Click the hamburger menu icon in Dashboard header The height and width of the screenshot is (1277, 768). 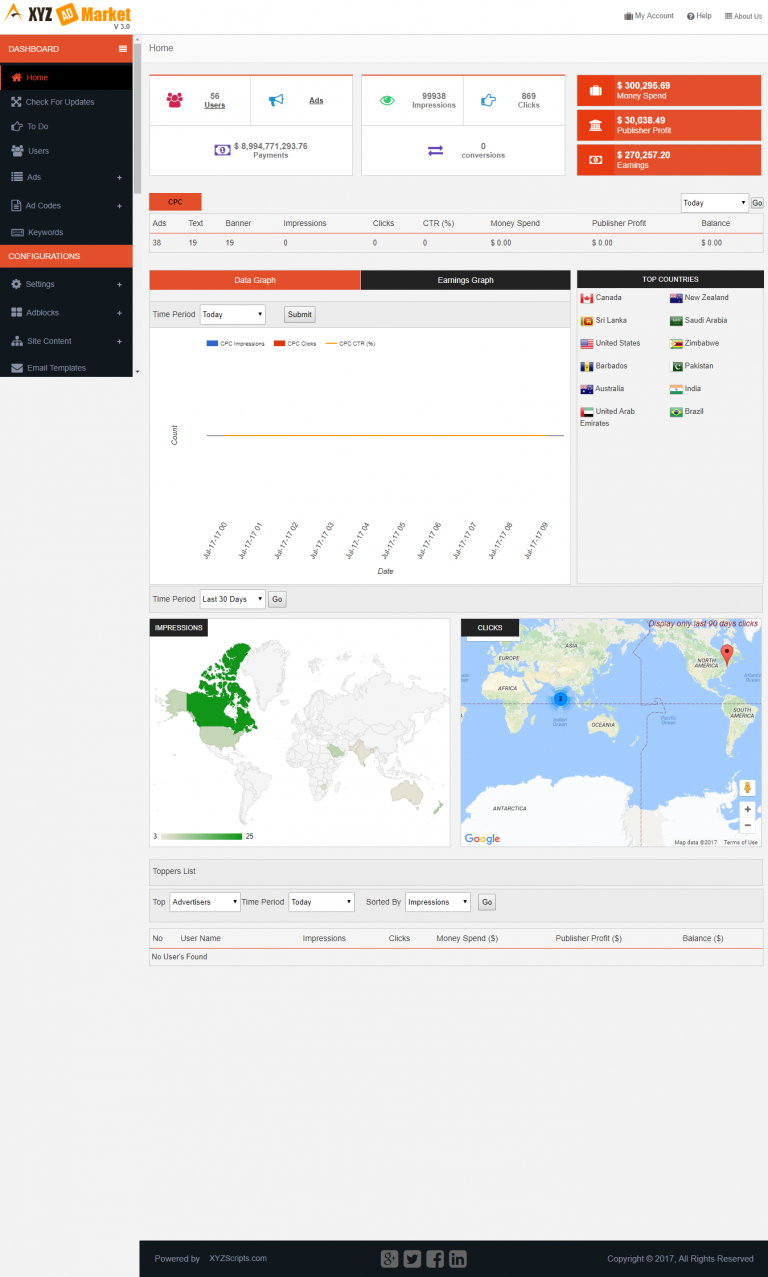(x=122, y=49)
